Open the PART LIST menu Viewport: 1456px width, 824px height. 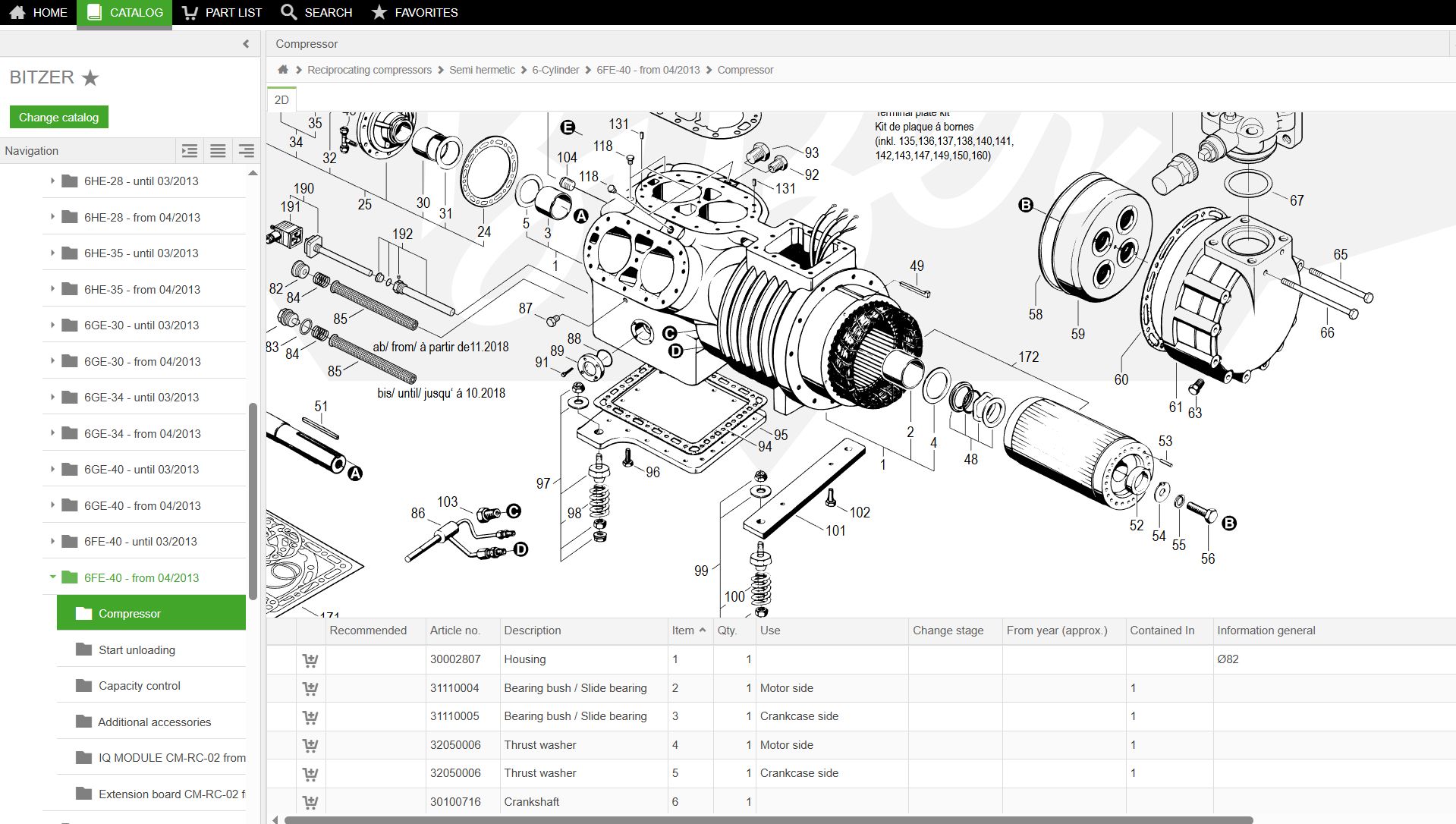point(222,13)
